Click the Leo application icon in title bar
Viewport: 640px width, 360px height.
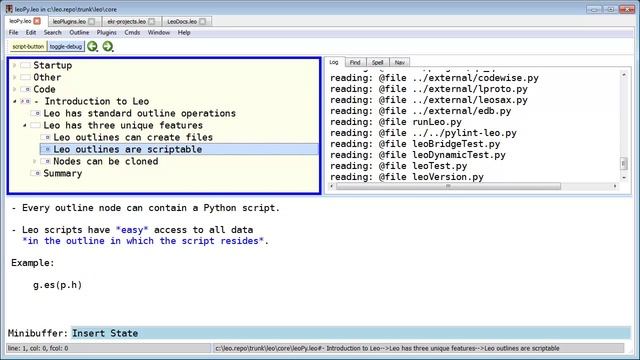coord(9,9)
